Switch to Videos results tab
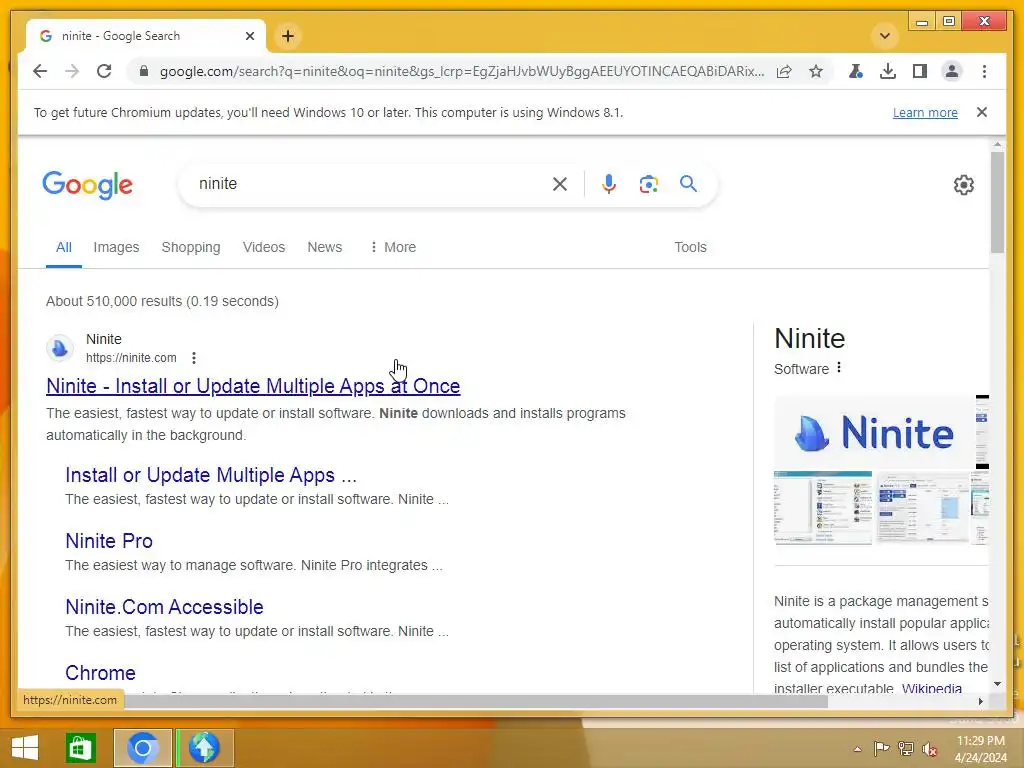 click(x=264, y=248)
